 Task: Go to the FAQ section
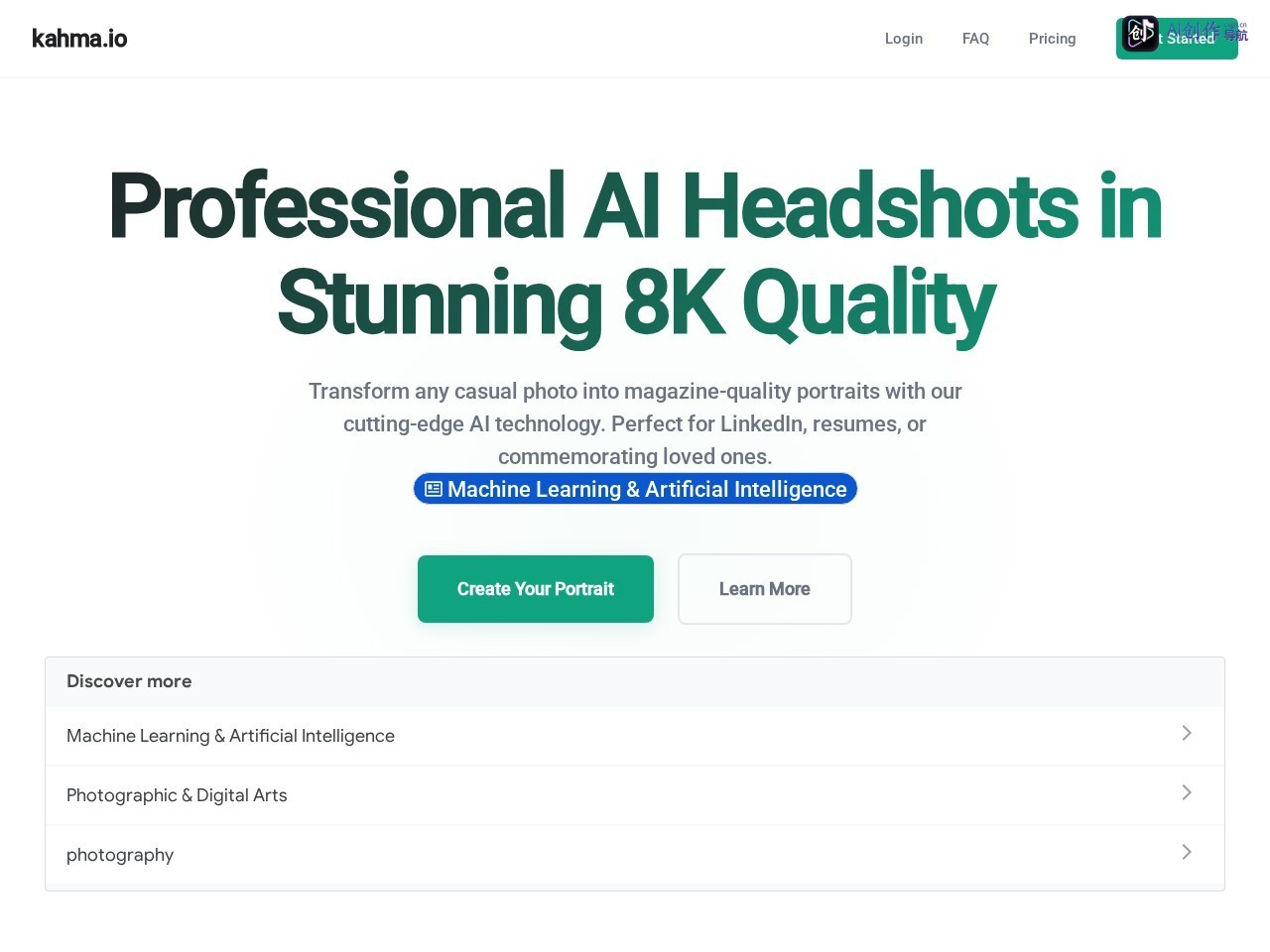click(975, 39)
